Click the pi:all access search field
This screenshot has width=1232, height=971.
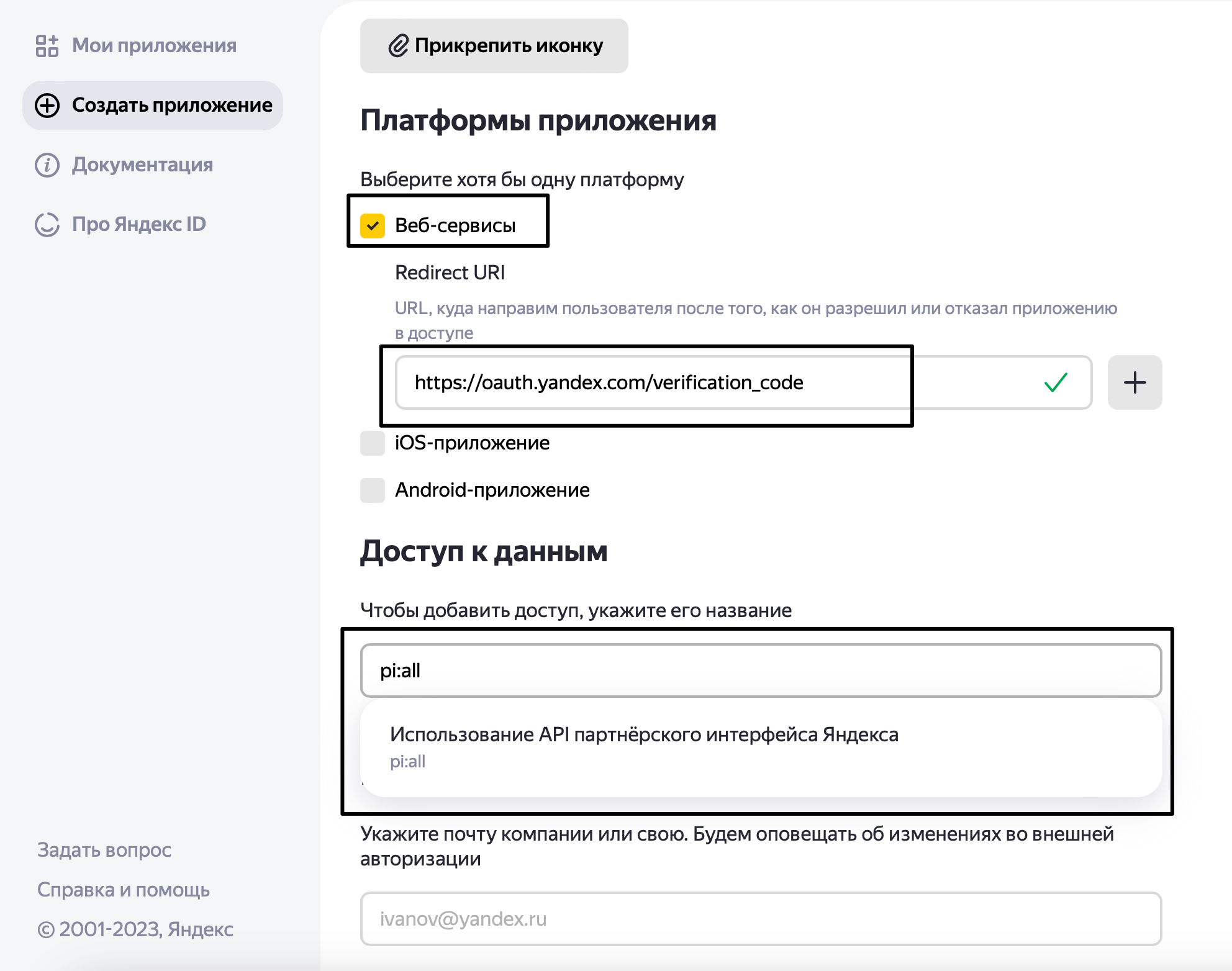coord(760,671)
